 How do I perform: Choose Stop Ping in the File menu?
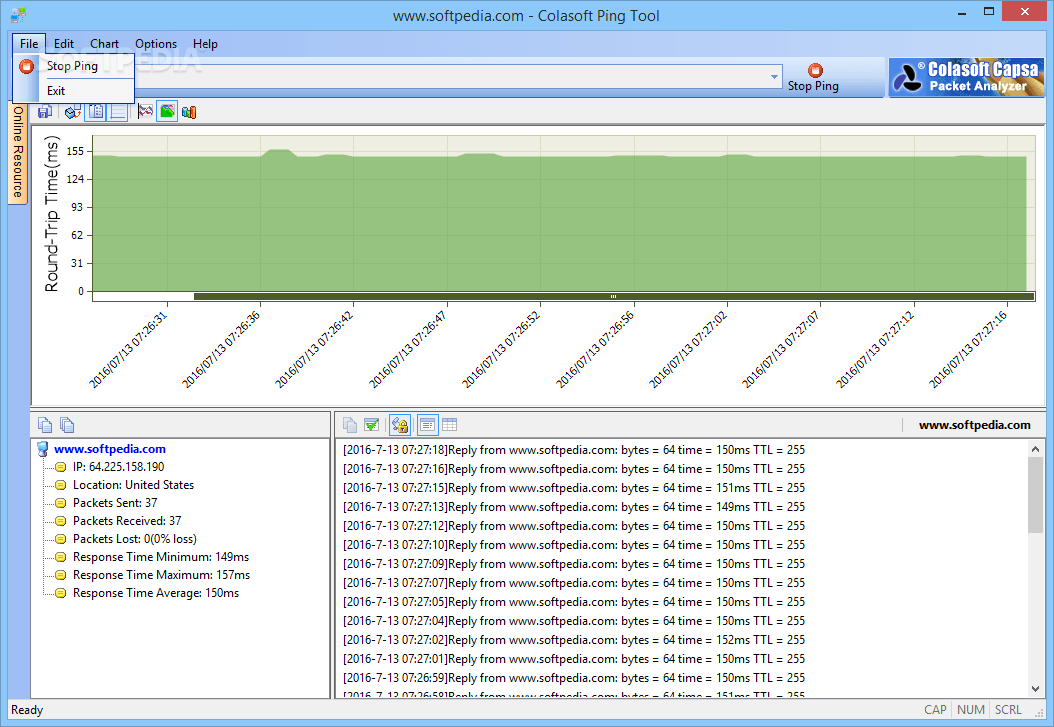[74, 66]
